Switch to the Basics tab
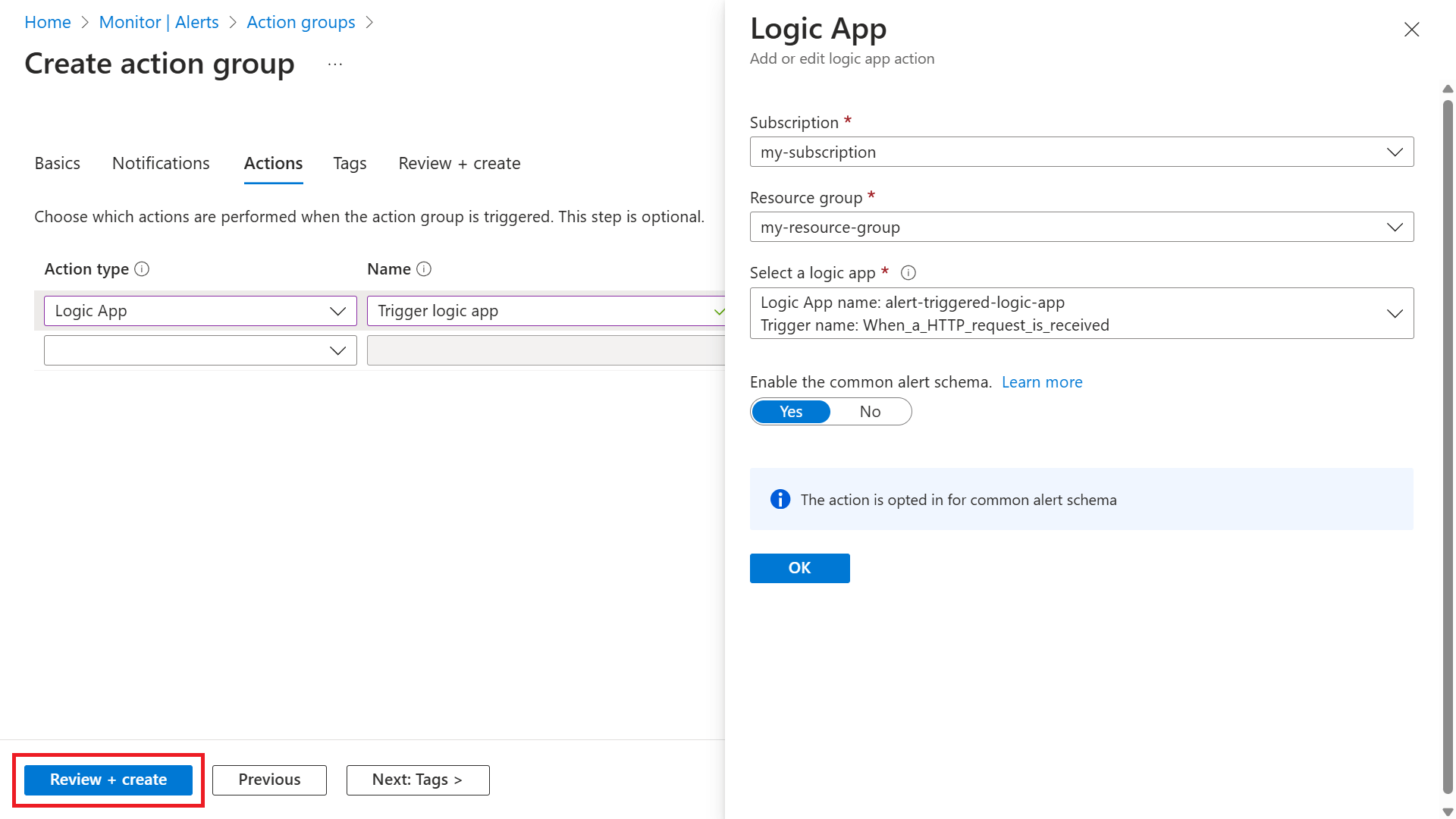Screen dimensions: 1456x819 tap(57, 162)
